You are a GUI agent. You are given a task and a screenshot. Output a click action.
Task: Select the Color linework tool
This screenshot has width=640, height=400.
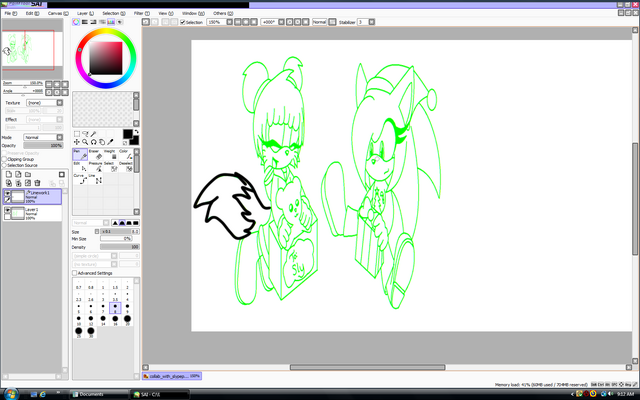tap(126, 154)
